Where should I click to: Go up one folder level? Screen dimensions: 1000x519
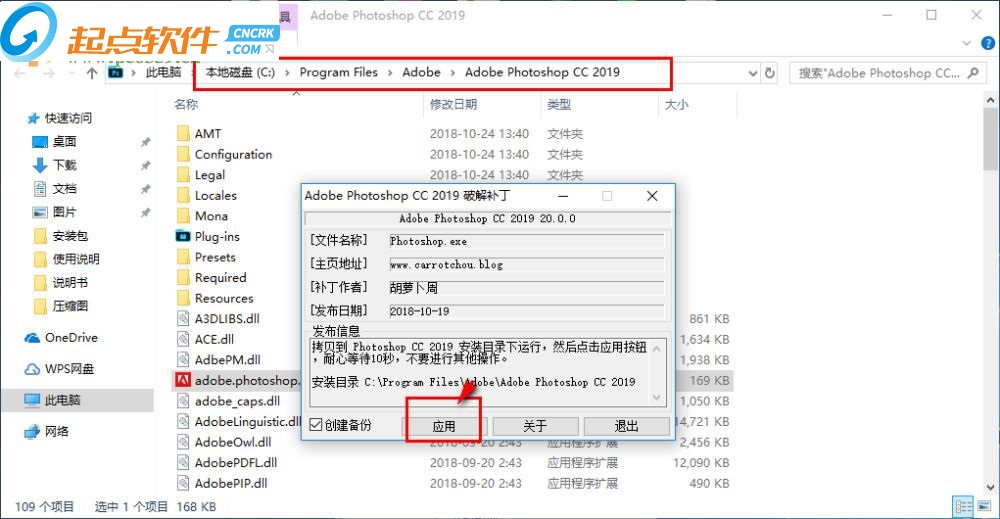pyautogui.click(x=92, y=73)
